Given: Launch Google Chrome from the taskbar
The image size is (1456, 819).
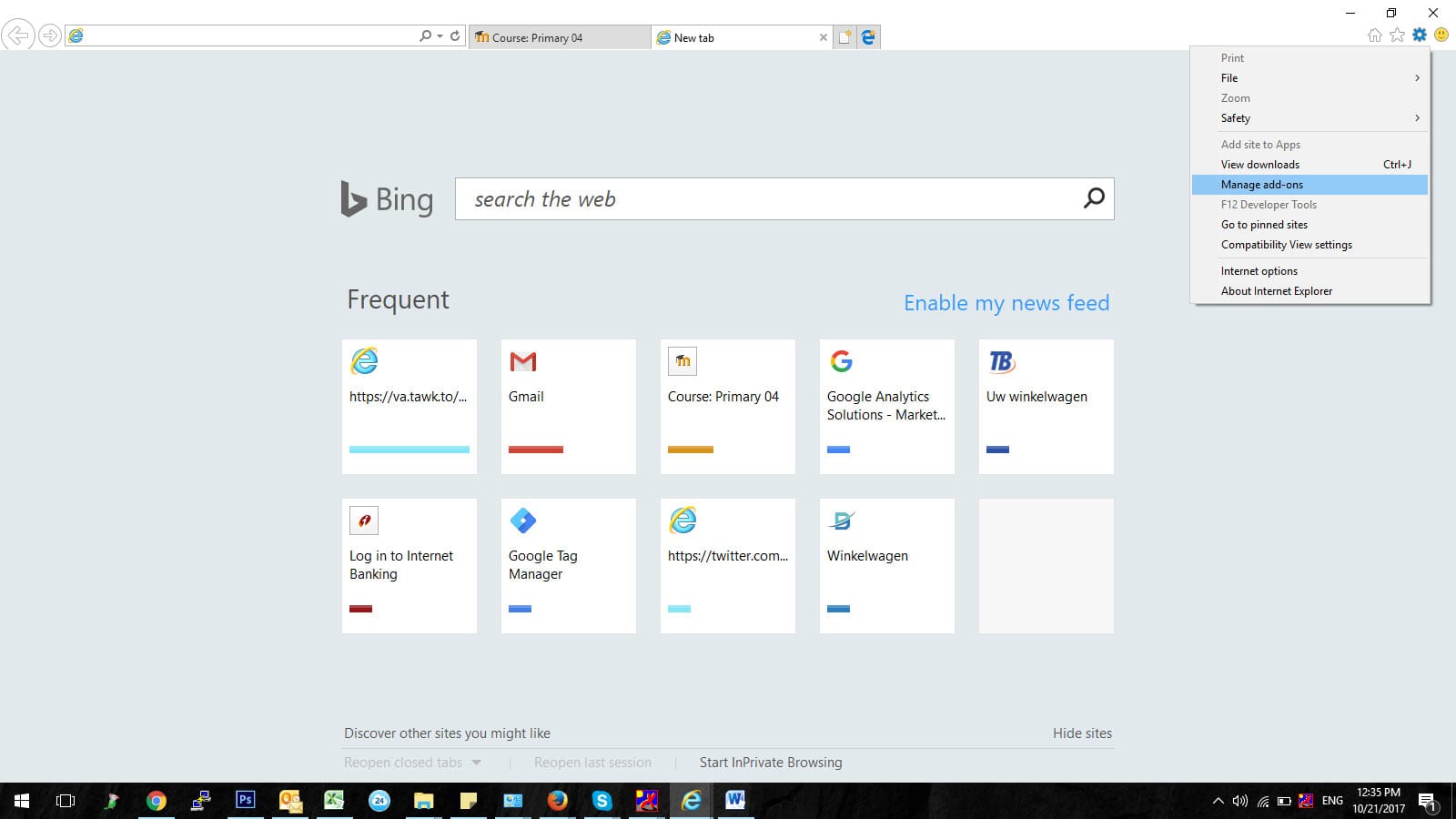Looking at the screenshot, I should (157, 801).
